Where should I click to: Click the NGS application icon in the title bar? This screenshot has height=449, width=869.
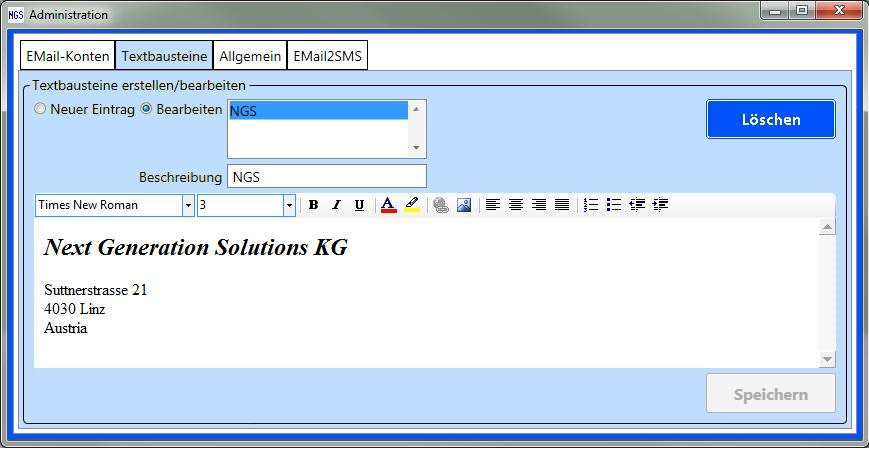(x=16, y=15)
